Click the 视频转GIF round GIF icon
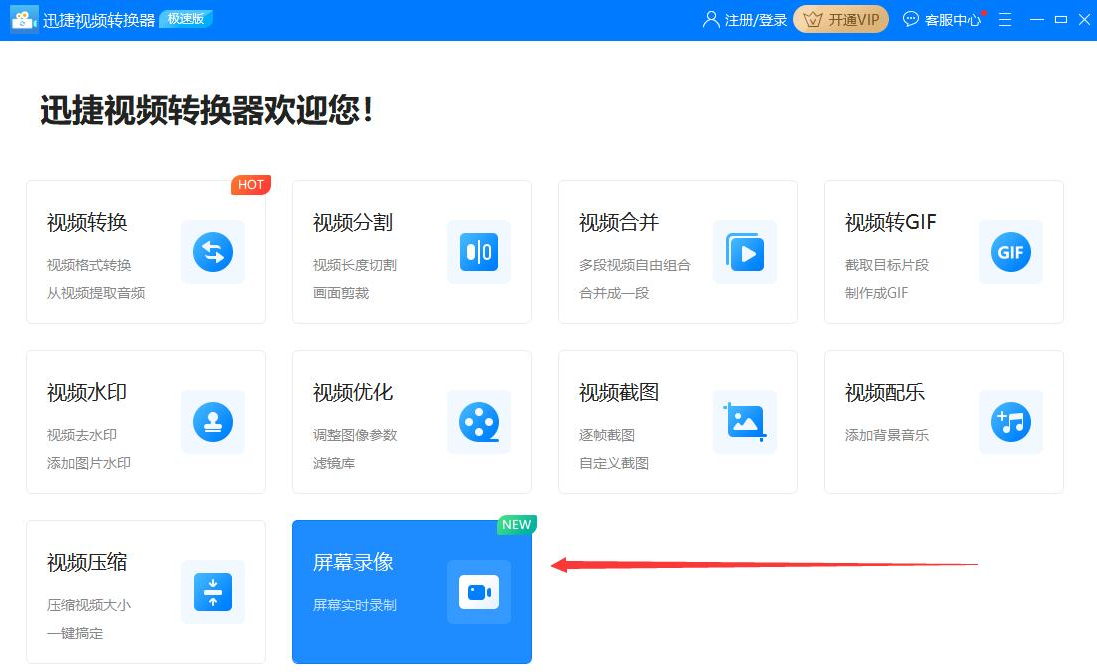The height and width of the screenshot is (672, 1097). pos(1010,252)
